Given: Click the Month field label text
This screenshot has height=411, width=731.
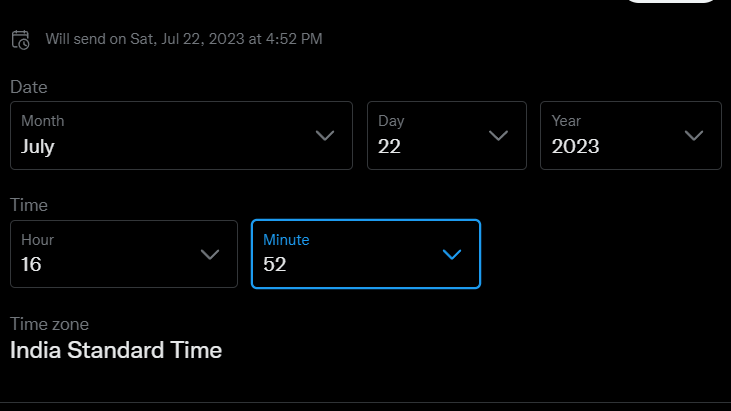Looking at the screenshot, I should click(42, 121).
